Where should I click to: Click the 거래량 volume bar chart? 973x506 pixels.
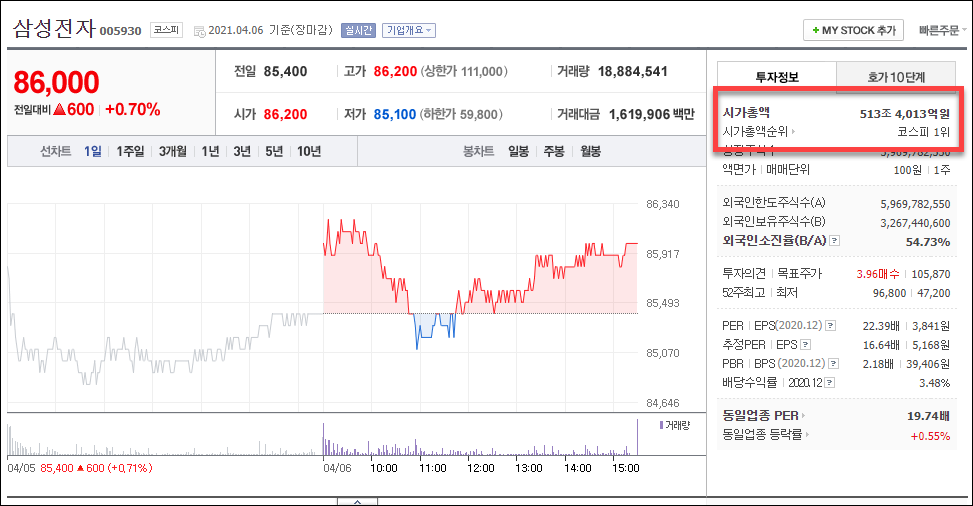pos(323,438)
